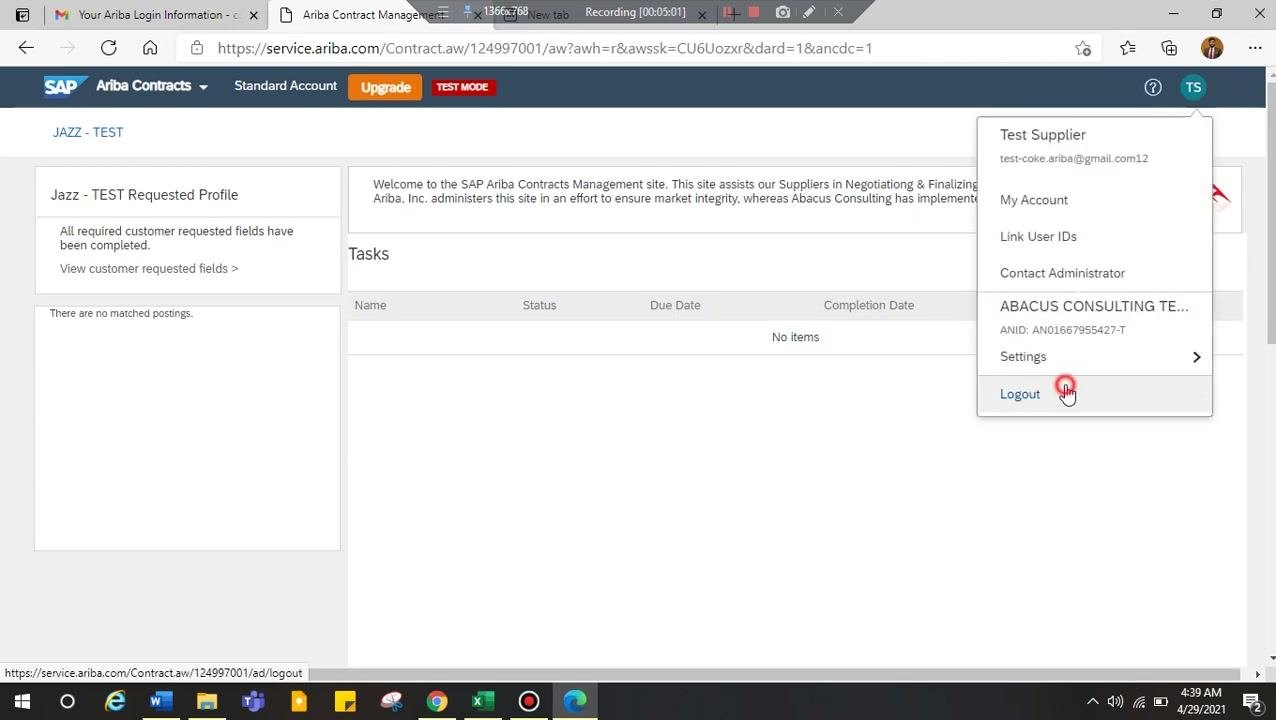Open Edge Settings and more menu
1276x720 pixels.
(1255, 48)
